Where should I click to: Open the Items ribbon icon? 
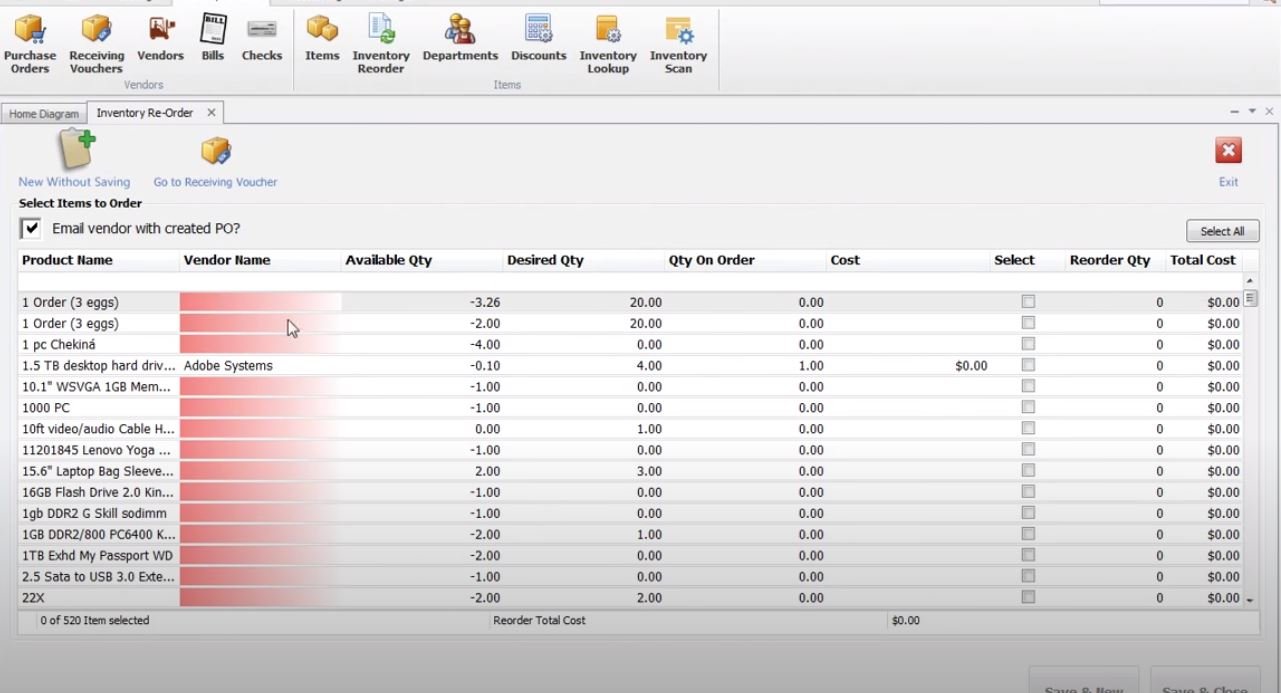(322, 39)
